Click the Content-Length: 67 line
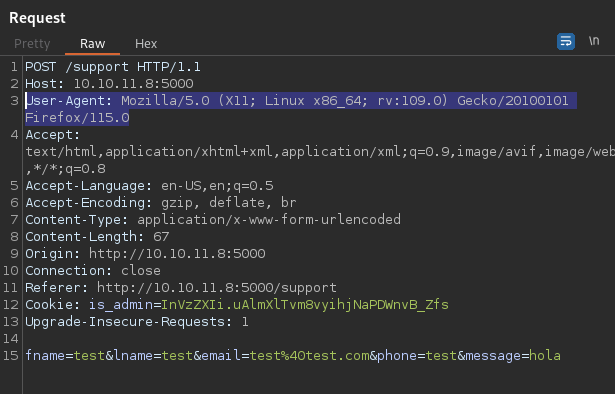This screenshot has width=615, height=394. pyautogui.click(x=97, y=237)
